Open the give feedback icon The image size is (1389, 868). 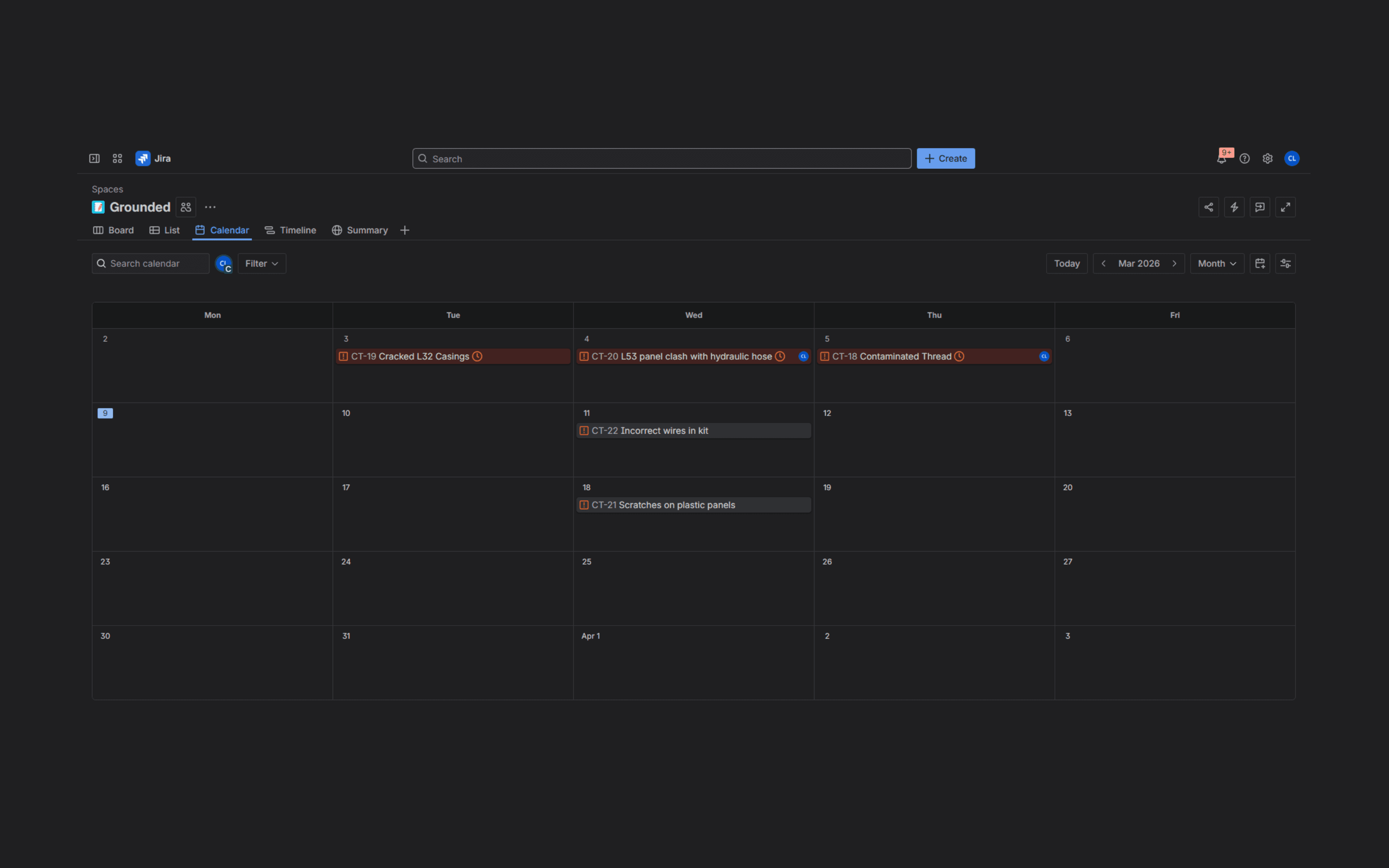1259,207
